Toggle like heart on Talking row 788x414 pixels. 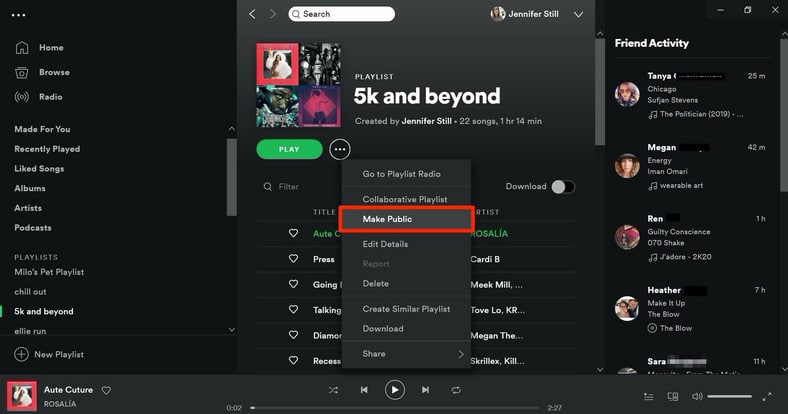point(293,309)
